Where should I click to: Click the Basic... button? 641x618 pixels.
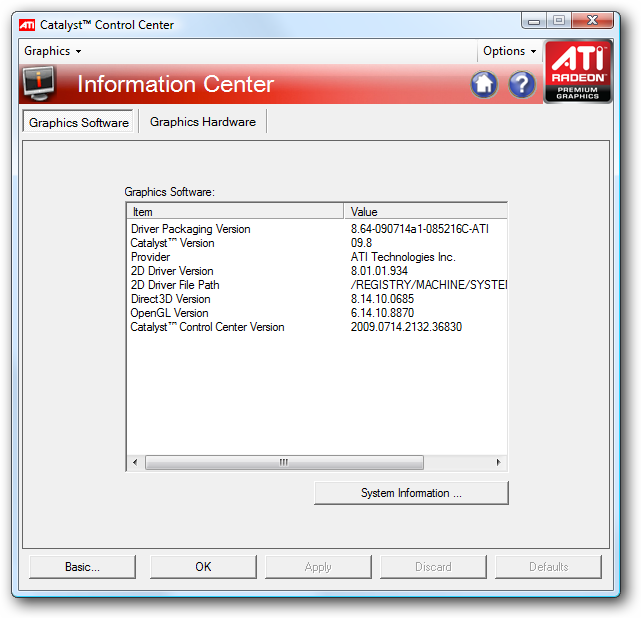click(x=82, y=566)
